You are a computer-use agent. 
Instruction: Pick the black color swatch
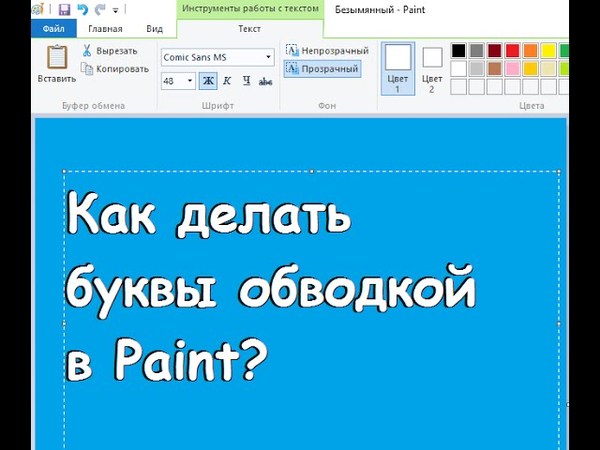(x=458, y=51)
